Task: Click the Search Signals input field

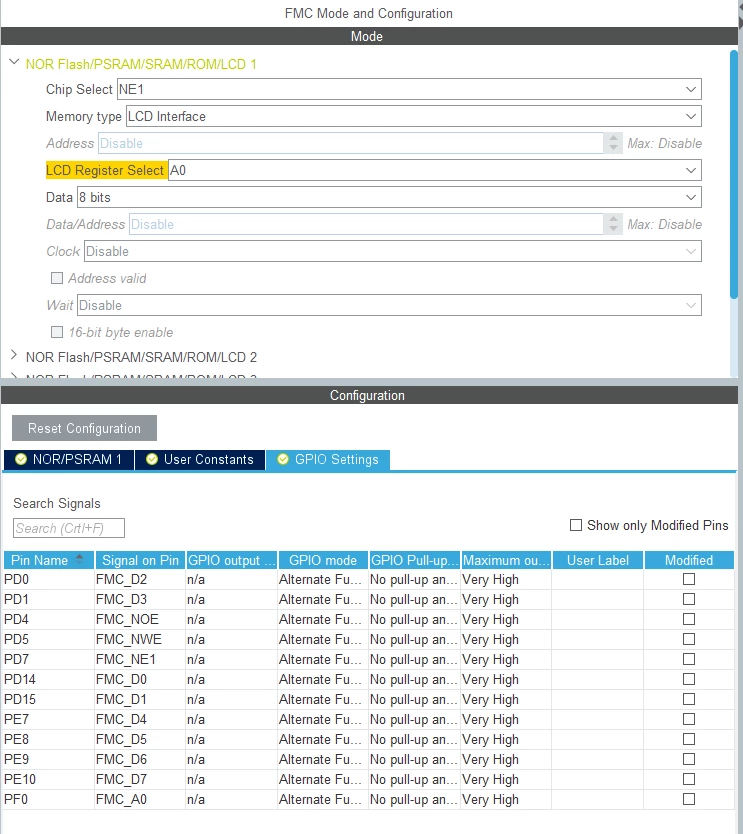Action: 69,528
